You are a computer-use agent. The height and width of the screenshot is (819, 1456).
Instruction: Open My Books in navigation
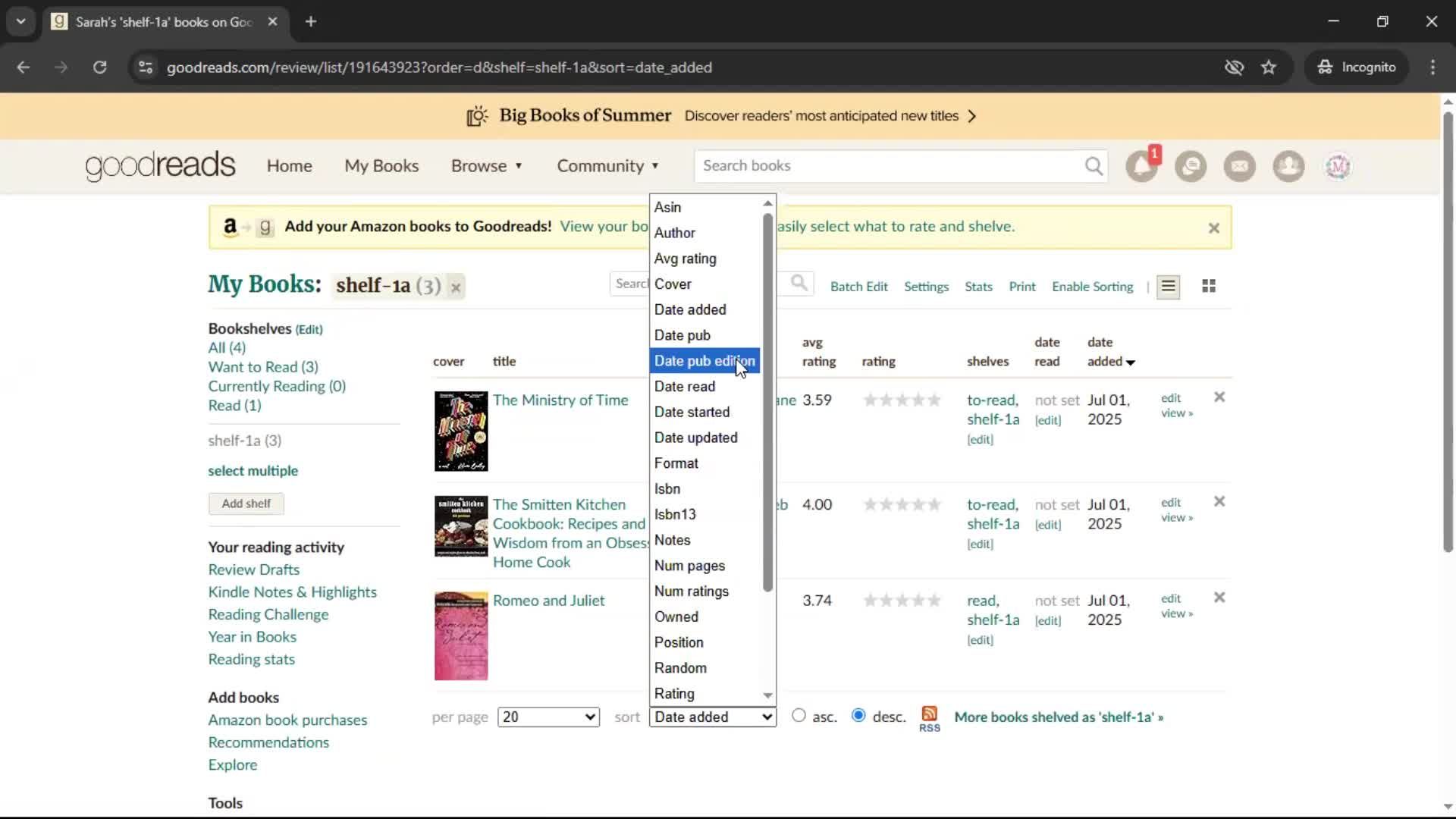click(381, 166)
